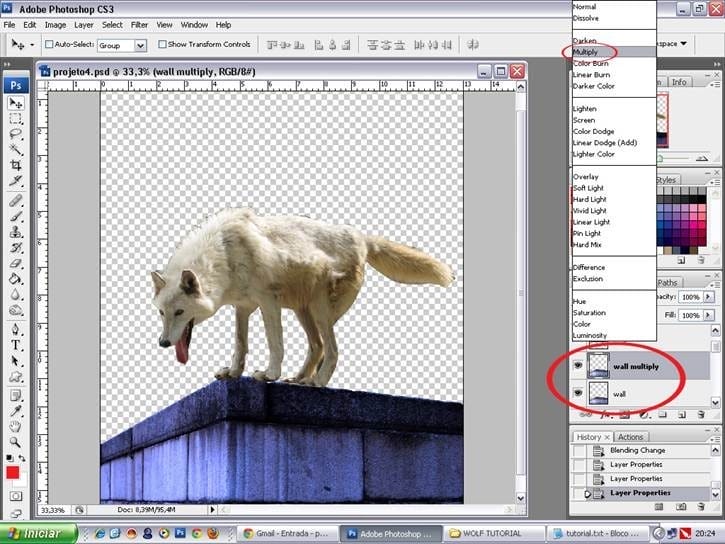The width and height of the screenshot is (725, 544).
Task: Select the Dodge tool
Action: click(x=16, y=310)
